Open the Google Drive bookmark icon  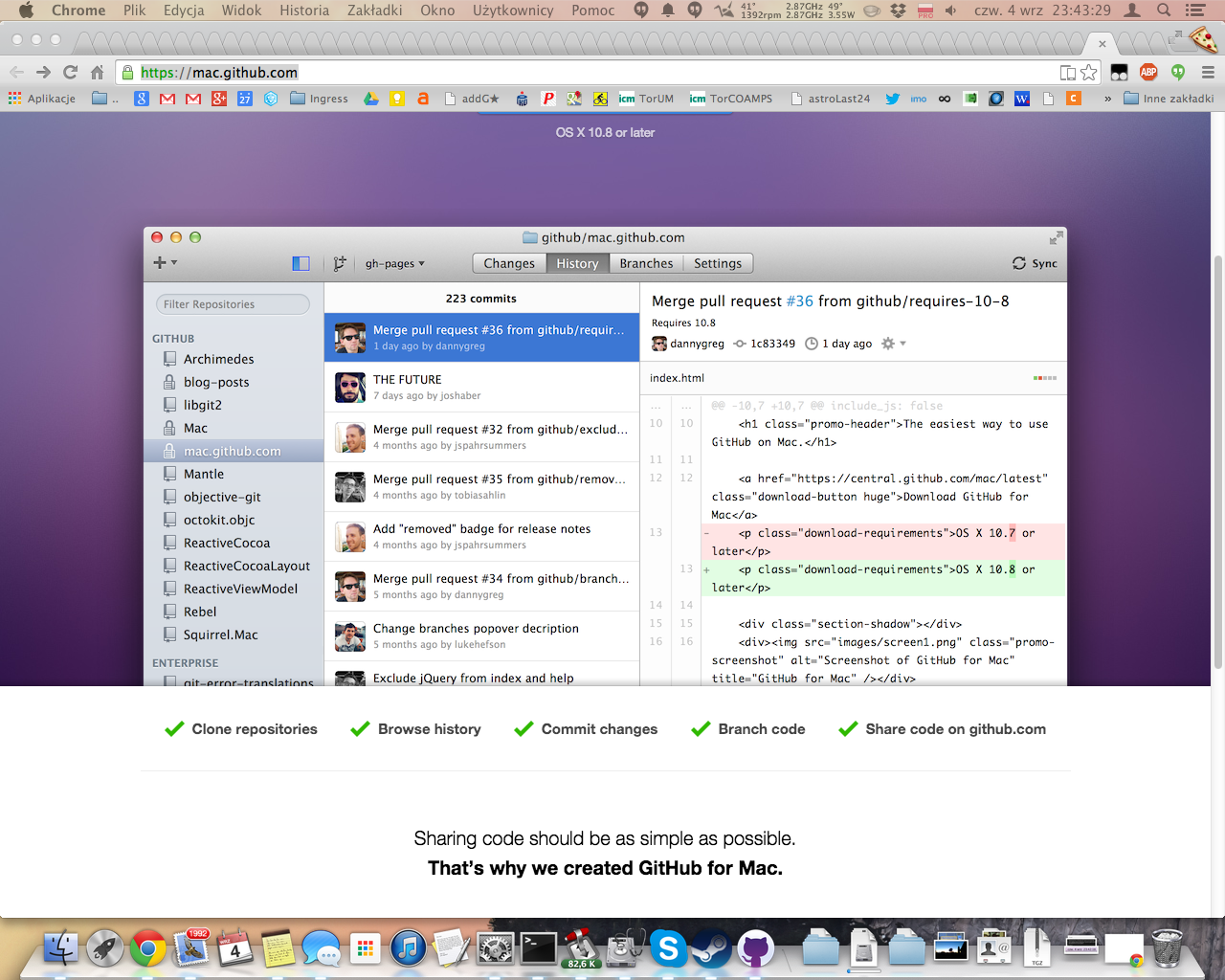point(371,99)
